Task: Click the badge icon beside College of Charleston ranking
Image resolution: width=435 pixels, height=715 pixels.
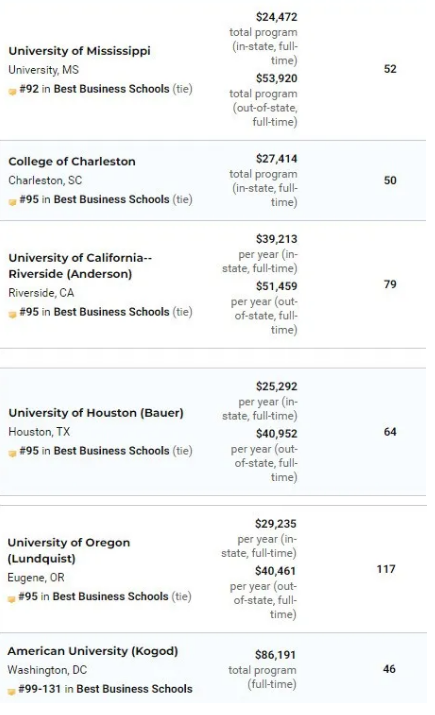Action: [12, 202]
